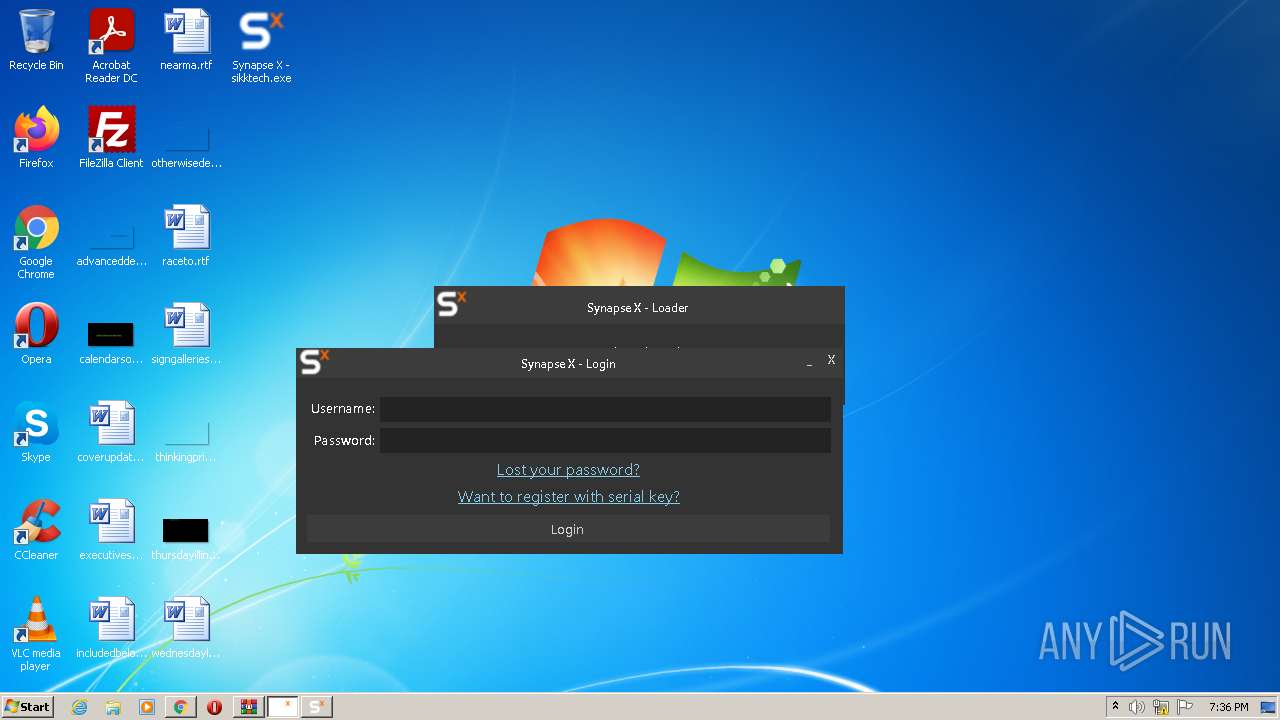Open the Windows Start menu
1280x720 pixels.
(28, 707)
